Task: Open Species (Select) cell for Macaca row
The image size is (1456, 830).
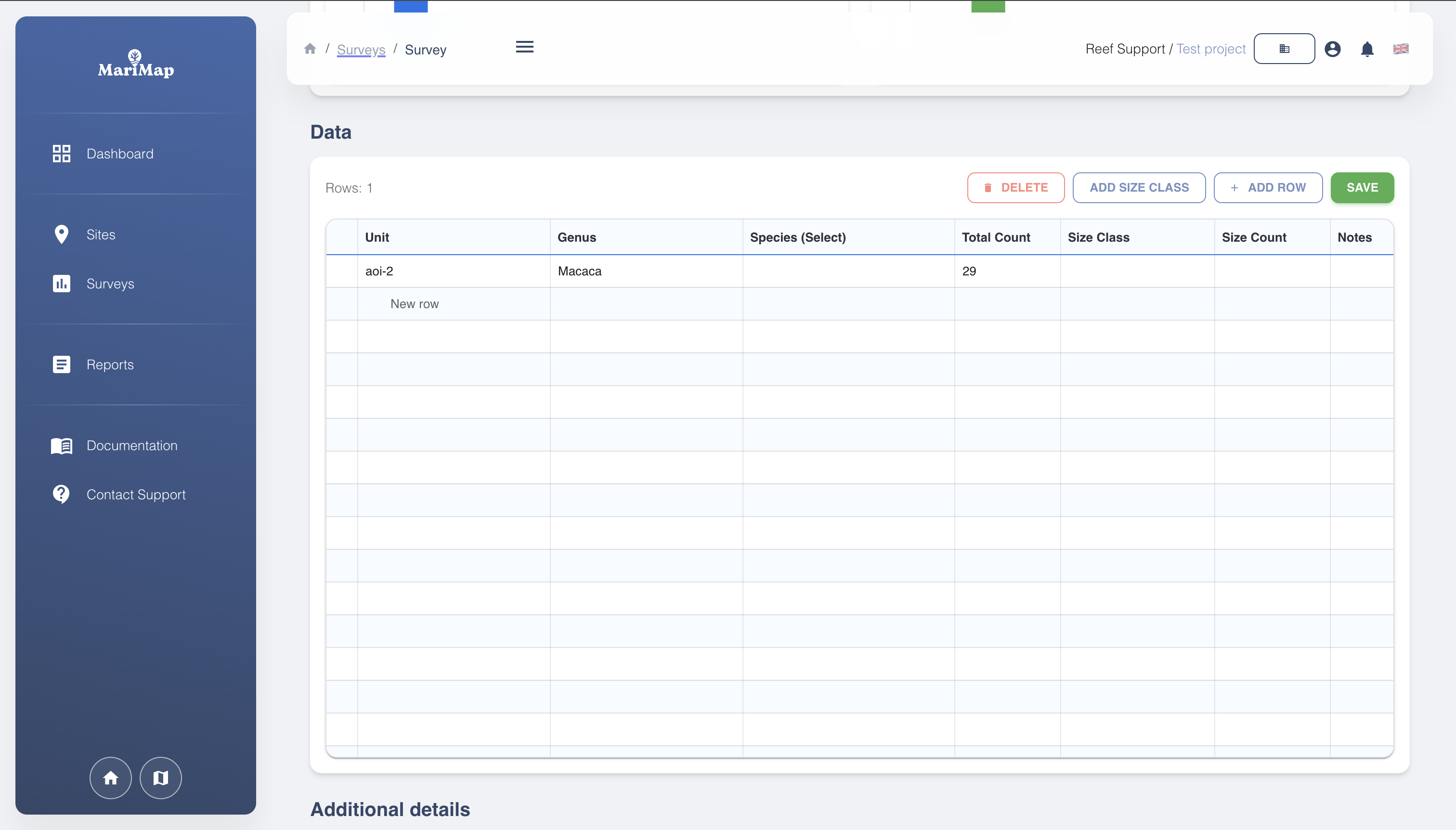Action: pyautogui.click(x=848, y=272)
